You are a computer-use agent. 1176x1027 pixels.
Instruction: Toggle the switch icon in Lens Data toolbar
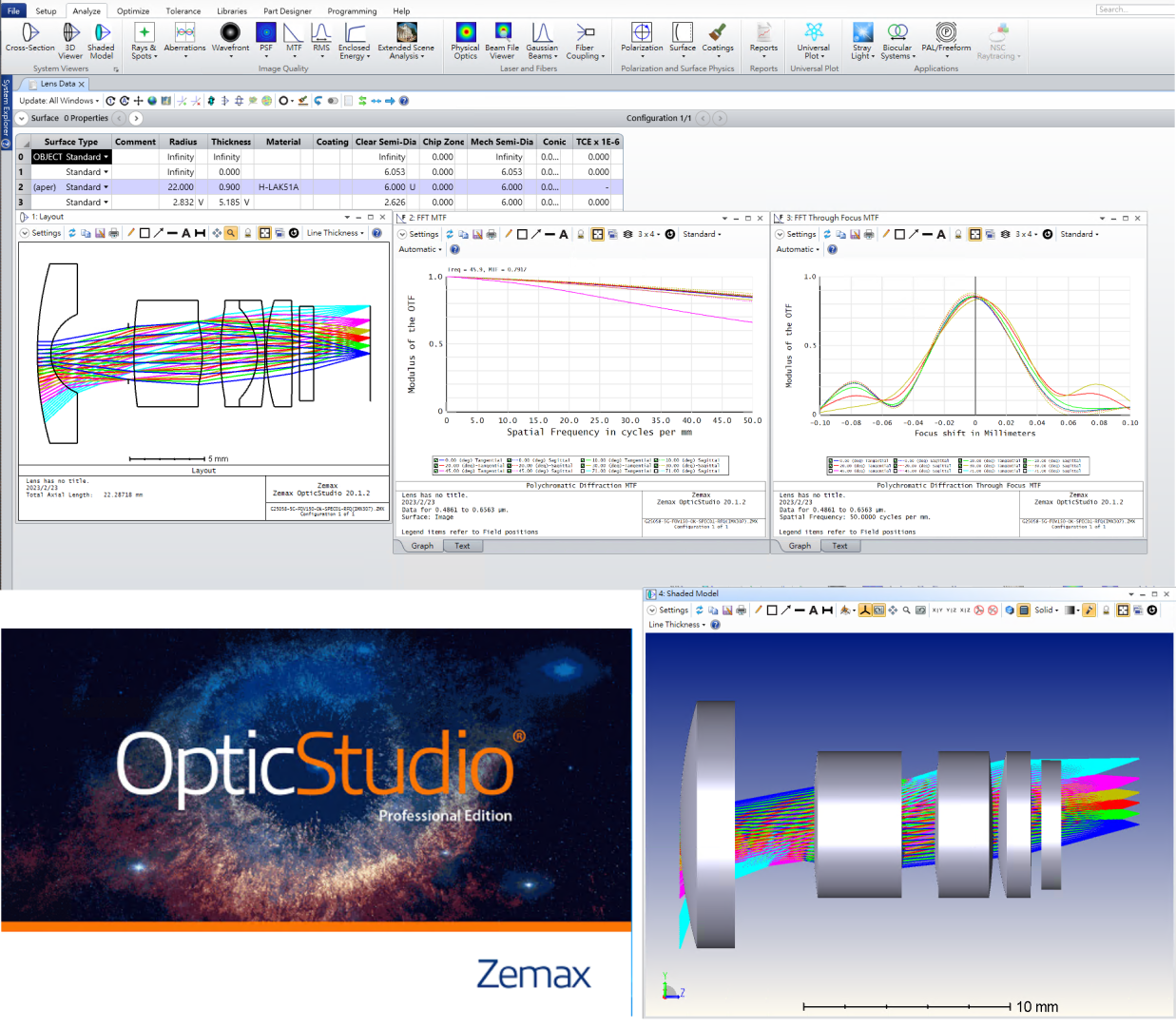coord(333,100)
